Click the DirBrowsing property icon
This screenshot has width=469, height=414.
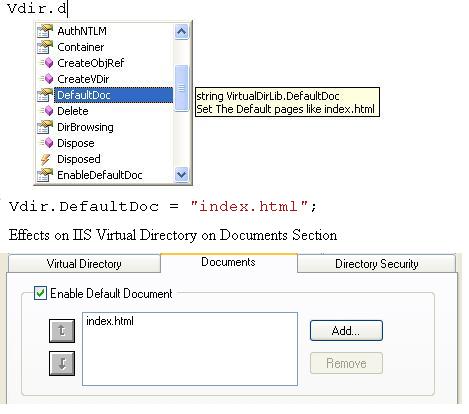45,127
